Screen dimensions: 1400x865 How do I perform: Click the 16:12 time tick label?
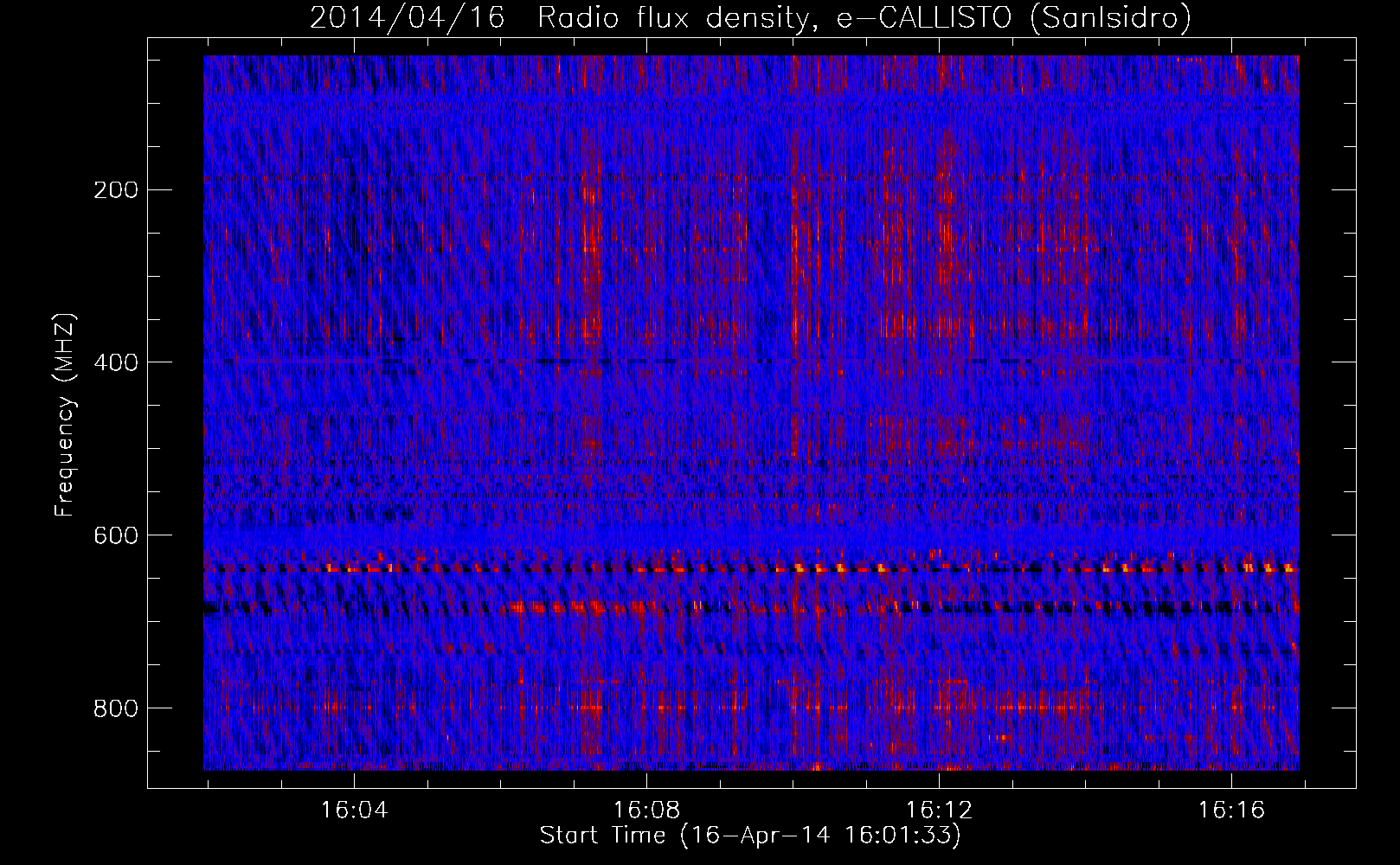939,810
